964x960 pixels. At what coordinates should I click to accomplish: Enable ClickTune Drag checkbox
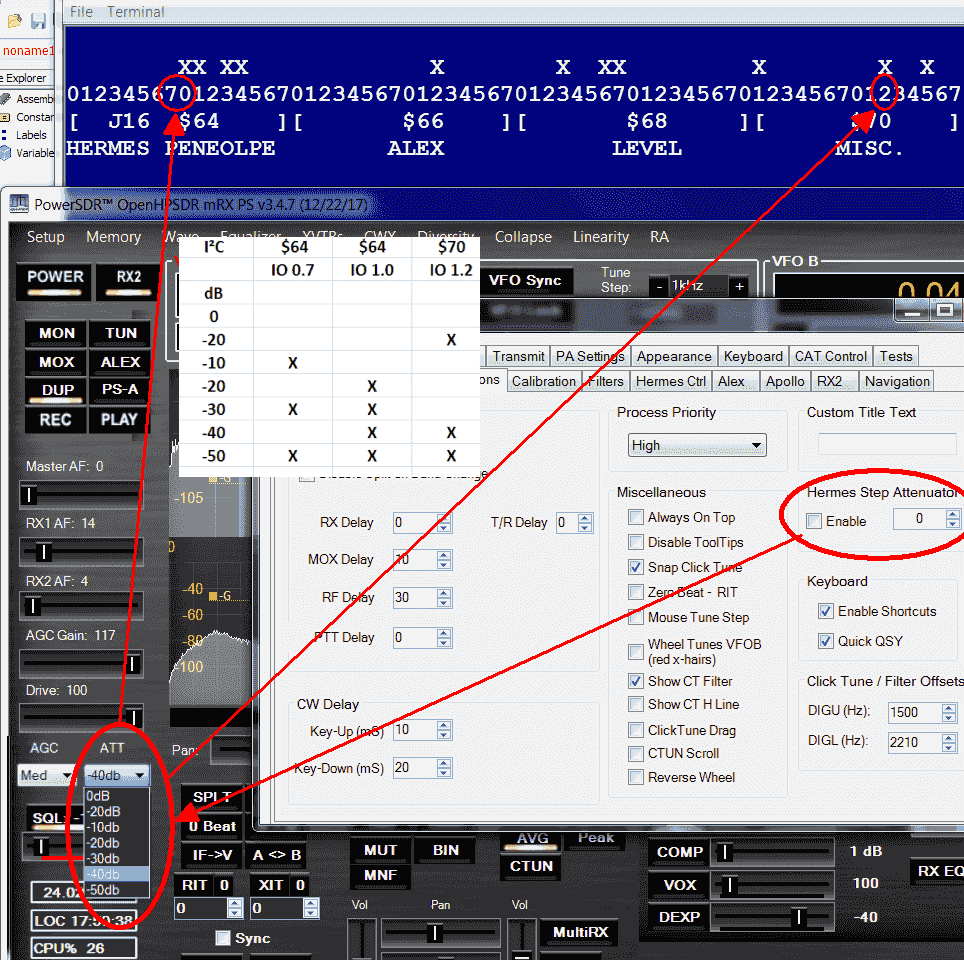(x=636, y=731)
